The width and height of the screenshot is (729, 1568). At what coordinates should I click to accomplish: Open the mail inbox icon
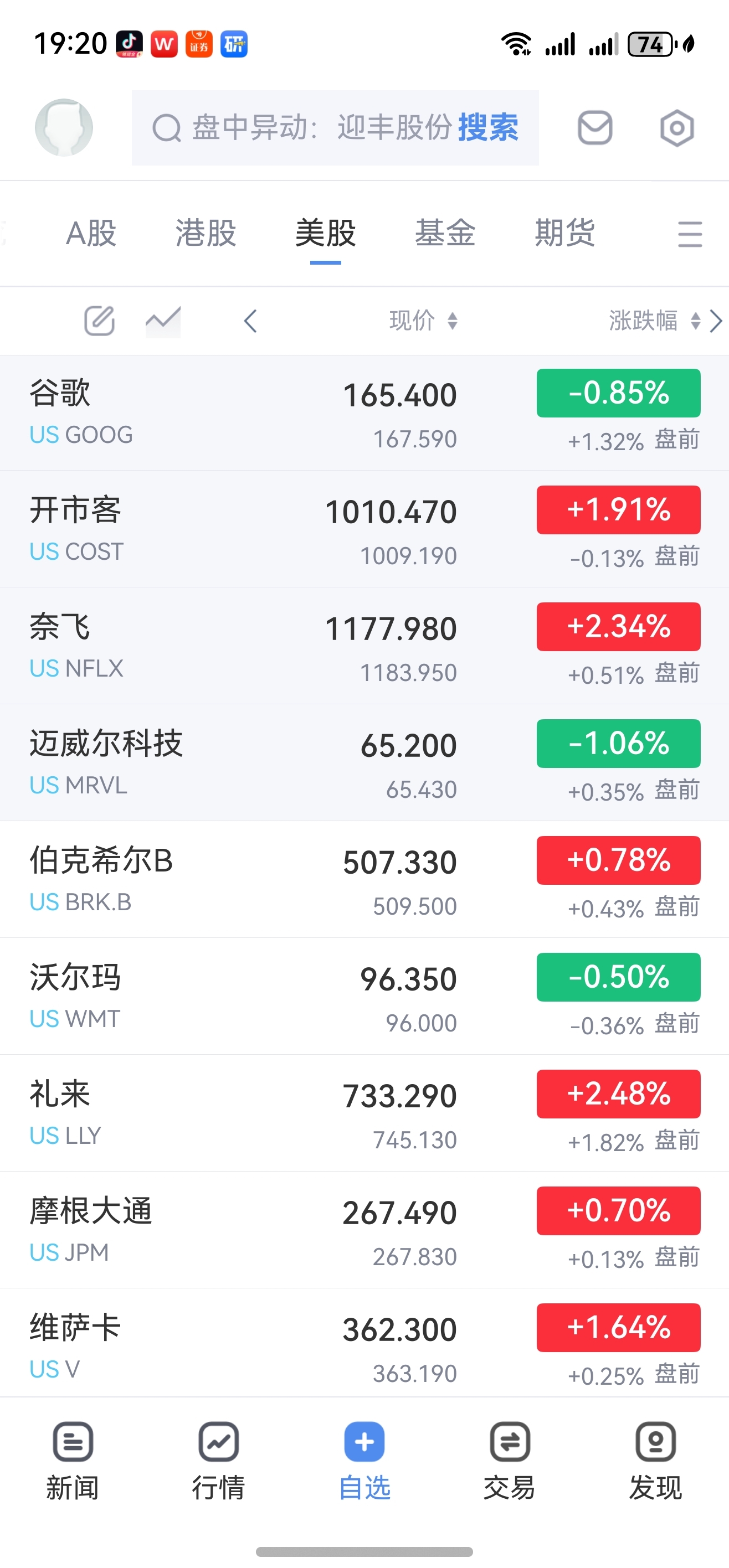[x=594, y=128]
